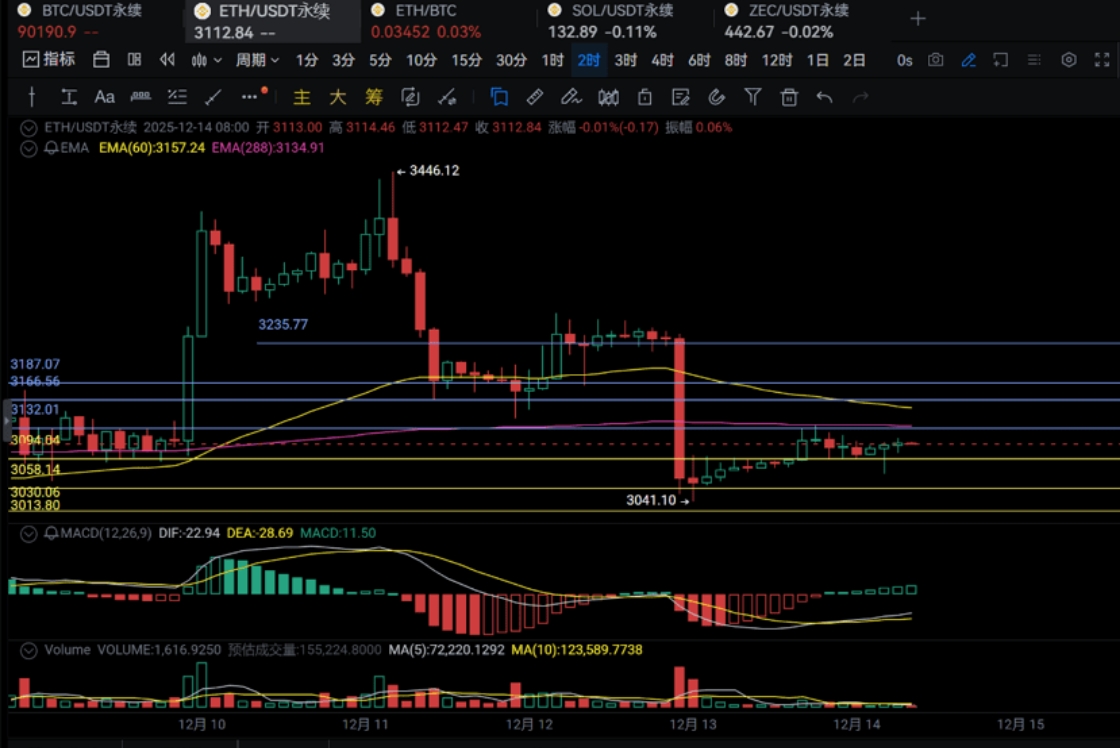Viewport: 1120px width, 748px height.
Task: Select the ruler measurement tool
Action: pos(535,97)
